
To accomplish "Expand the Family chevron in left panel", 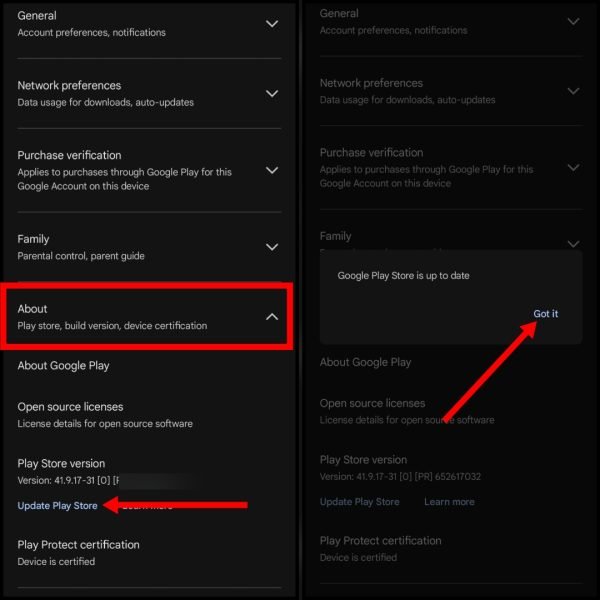I will pos(272,247).
